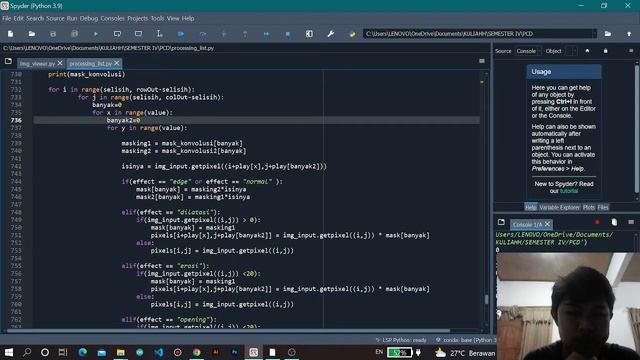Remove all variables in console

pos(614,222)
